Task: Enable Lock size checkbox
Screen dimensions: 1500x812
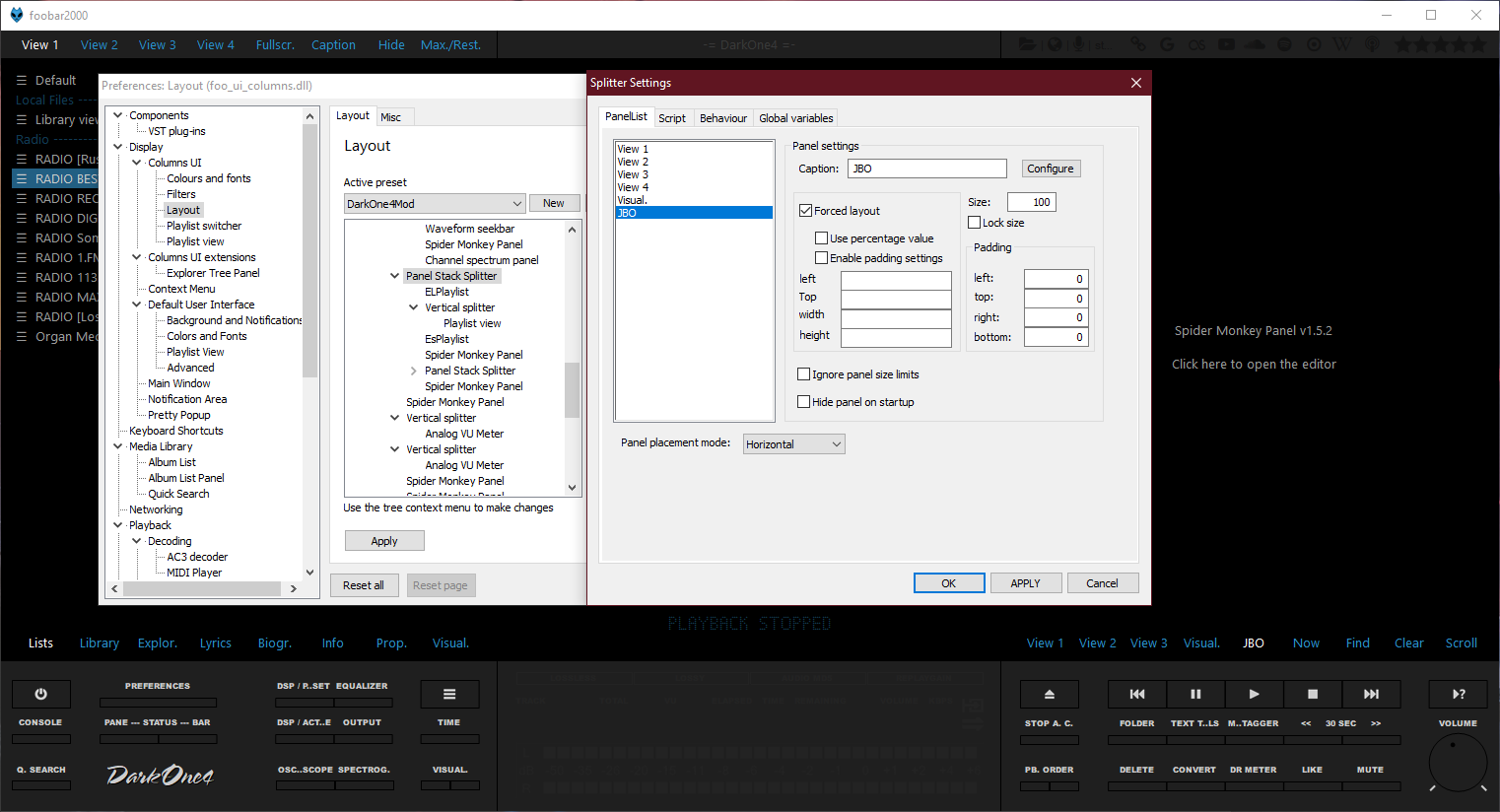Action: (975, 223)
